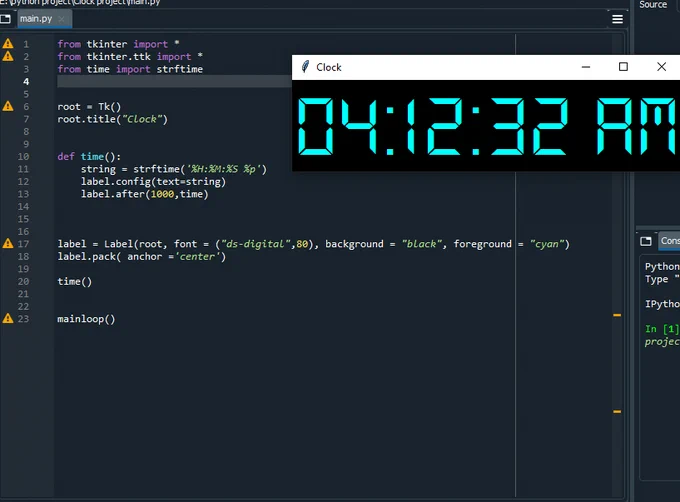Click the Clock window title text
Screen dimensions: 680x502
coord(329,67)
